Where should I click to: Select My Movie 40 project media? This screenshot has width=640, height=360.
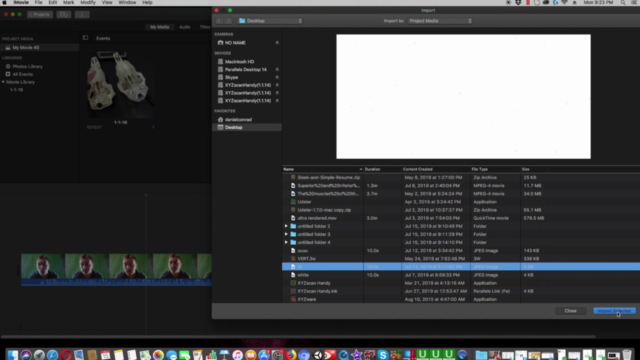(39, 48)
